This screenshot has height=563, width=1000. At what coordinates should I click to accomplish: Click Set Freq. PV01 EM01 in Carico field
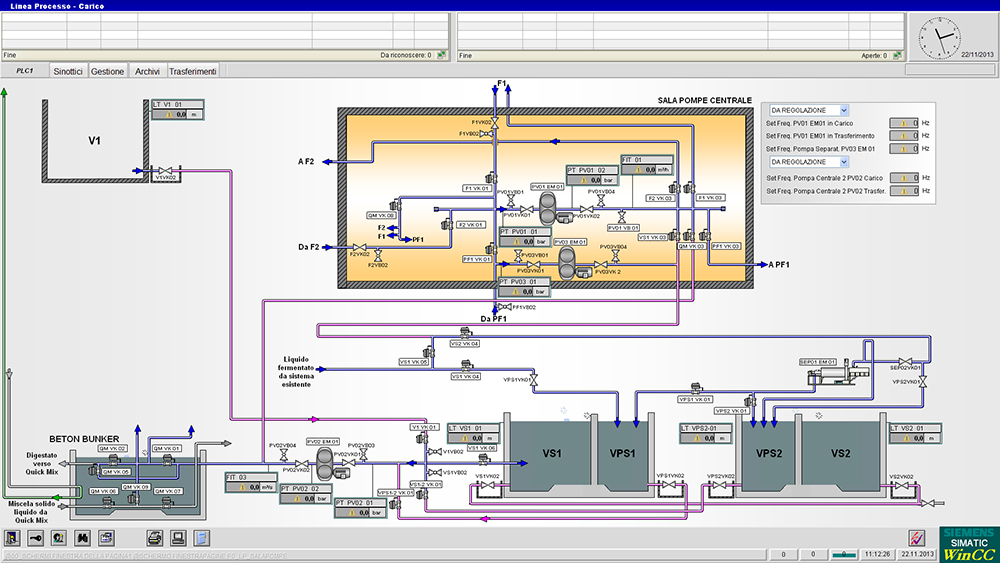(904, 123)
